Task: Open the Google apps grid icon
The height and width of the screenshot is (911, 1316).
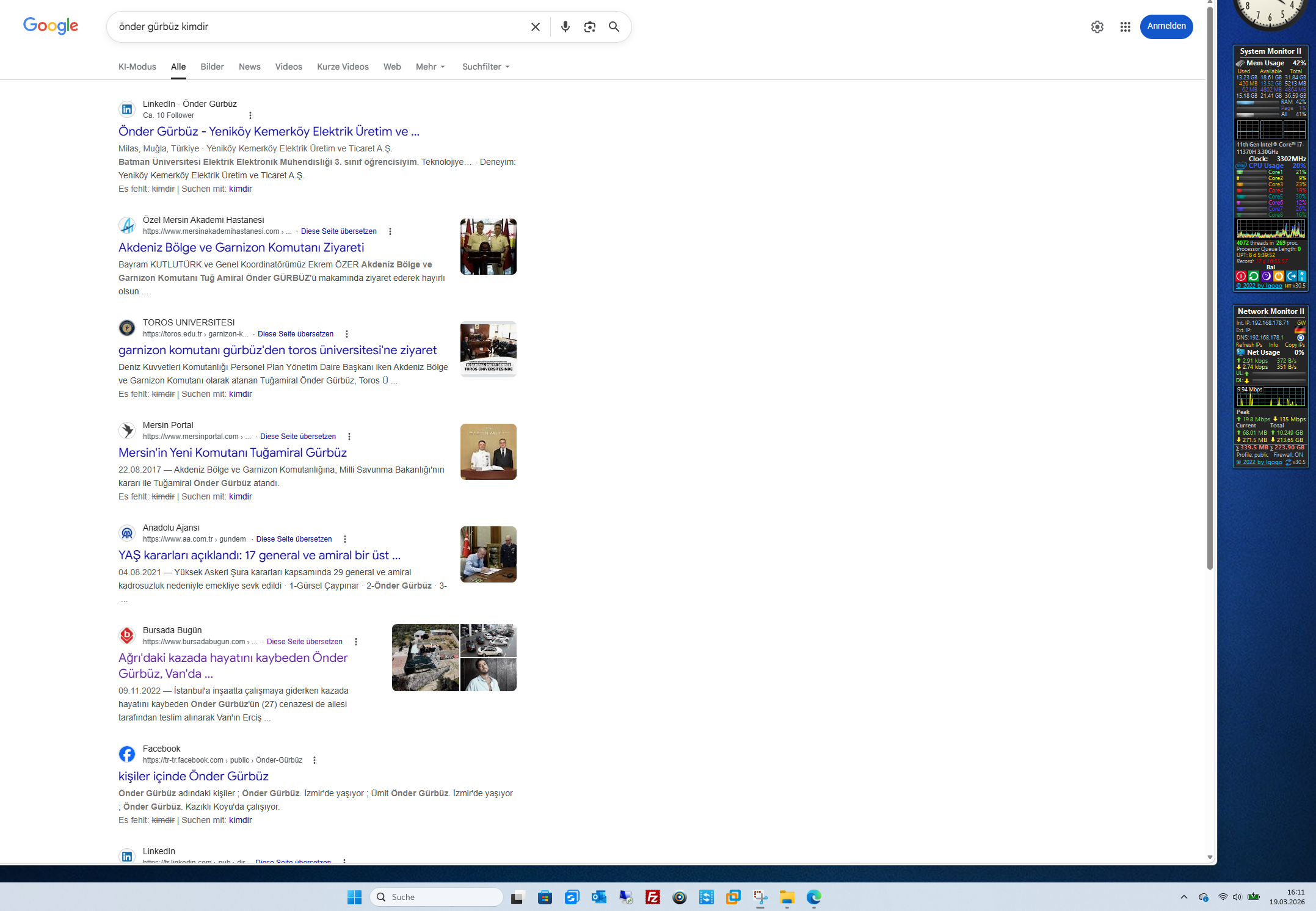Action: click(1125, 27)
